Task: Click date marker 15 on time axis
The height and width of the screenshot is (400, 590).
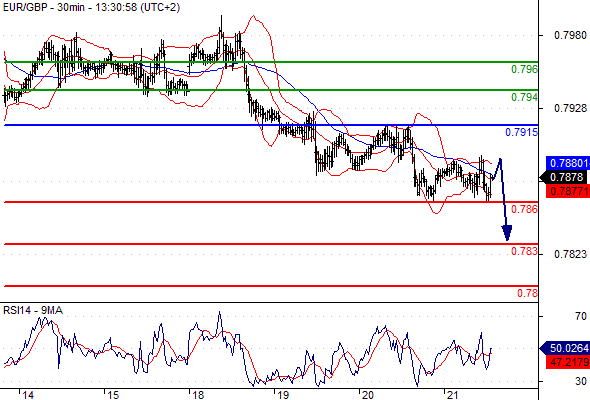Action: point(113,395)
